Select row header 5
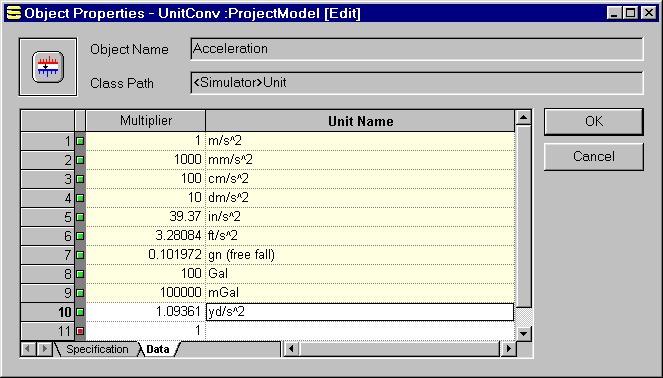The image size is (663, 378). (48, 217)
